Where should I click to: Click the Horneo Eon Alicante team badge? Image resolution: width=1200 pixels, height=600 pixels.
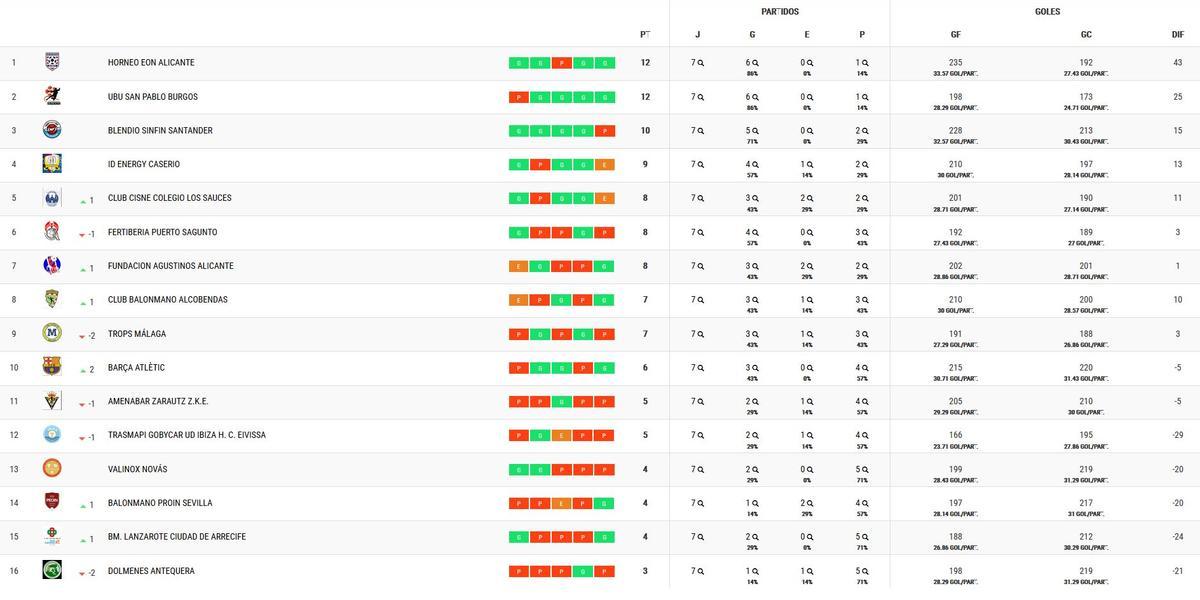click(x=51, y=62)
